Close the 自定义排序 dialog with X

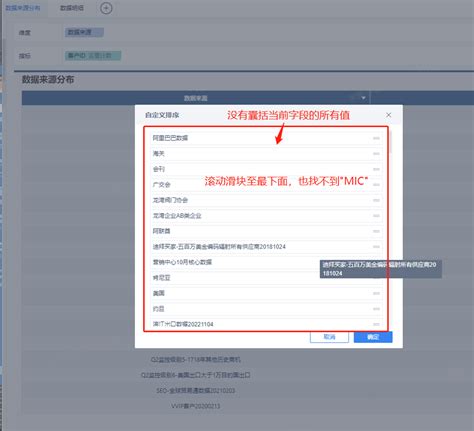(389, 115)
